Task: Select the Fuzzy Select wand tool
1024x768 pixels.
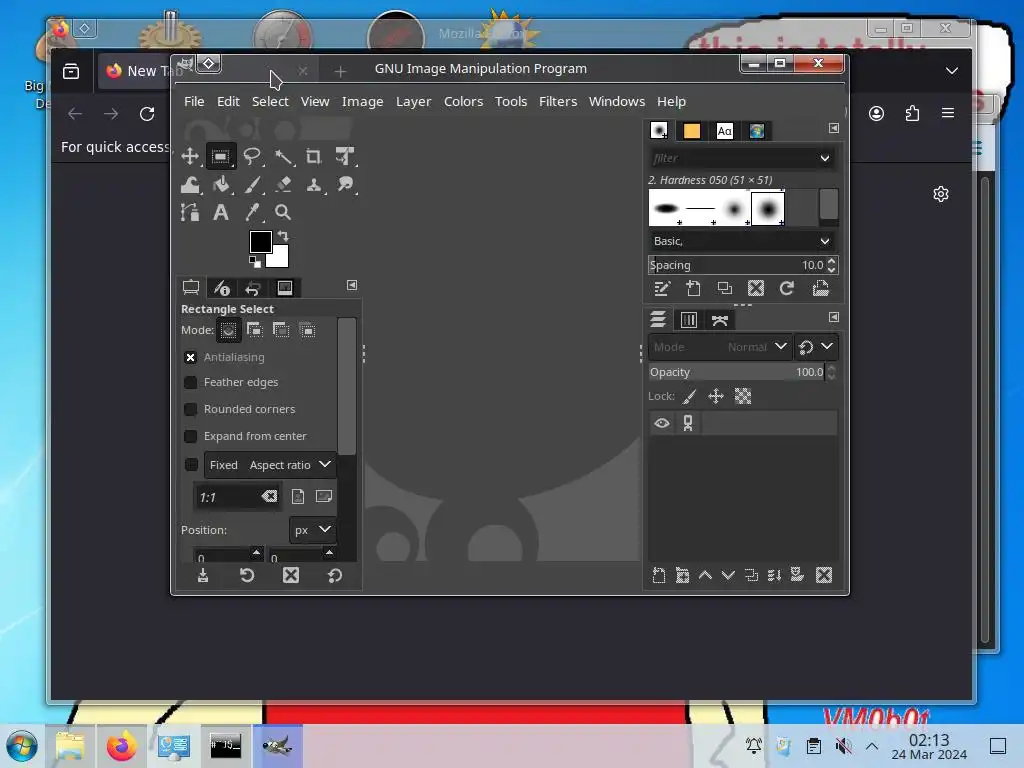Action: coord(283,156)
